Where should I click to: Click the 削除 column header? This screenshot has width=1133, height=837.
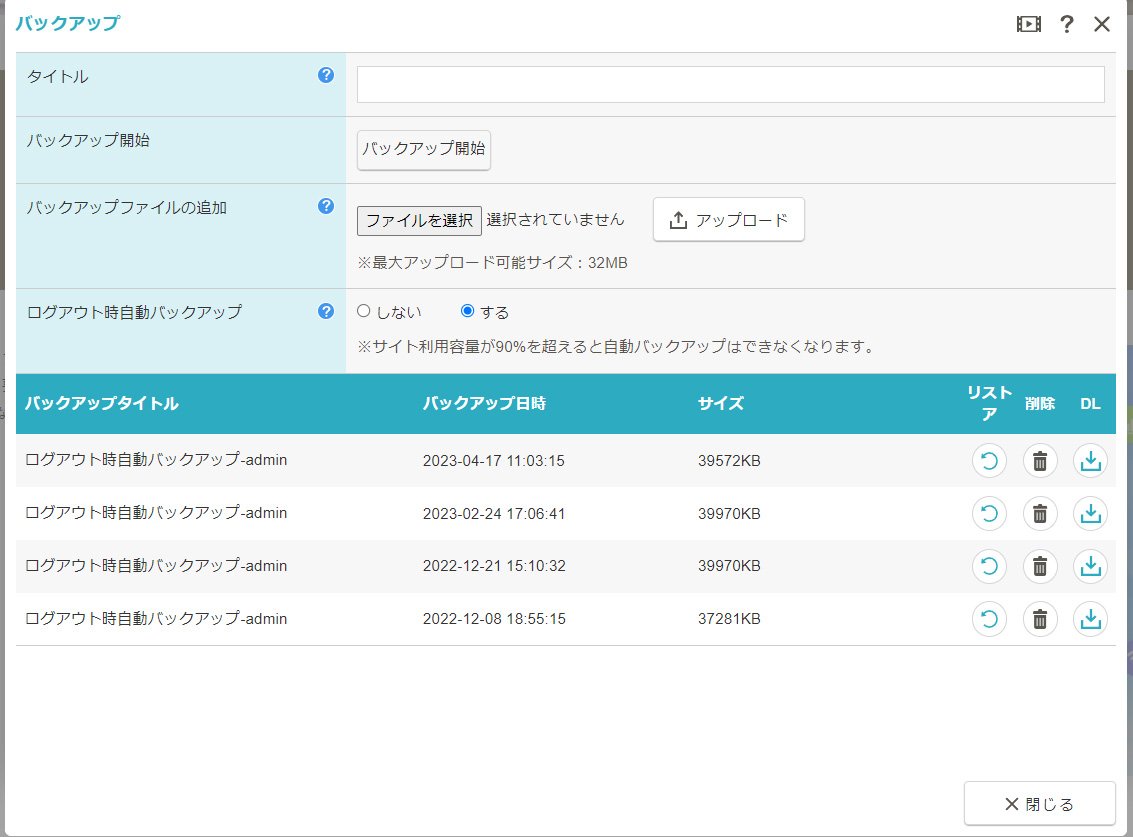1040,403
